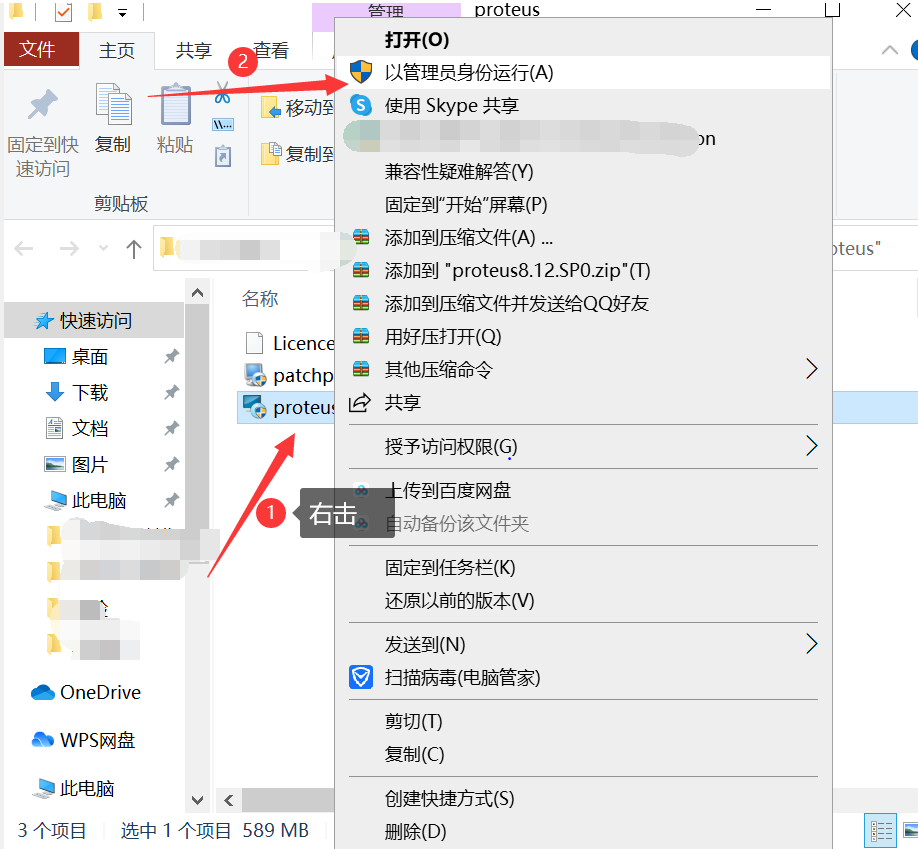Image resolution: width=918 pixels, height=849 pixels.
Task: Choose 剪切(T) in context menu
Action: point(584,721)
